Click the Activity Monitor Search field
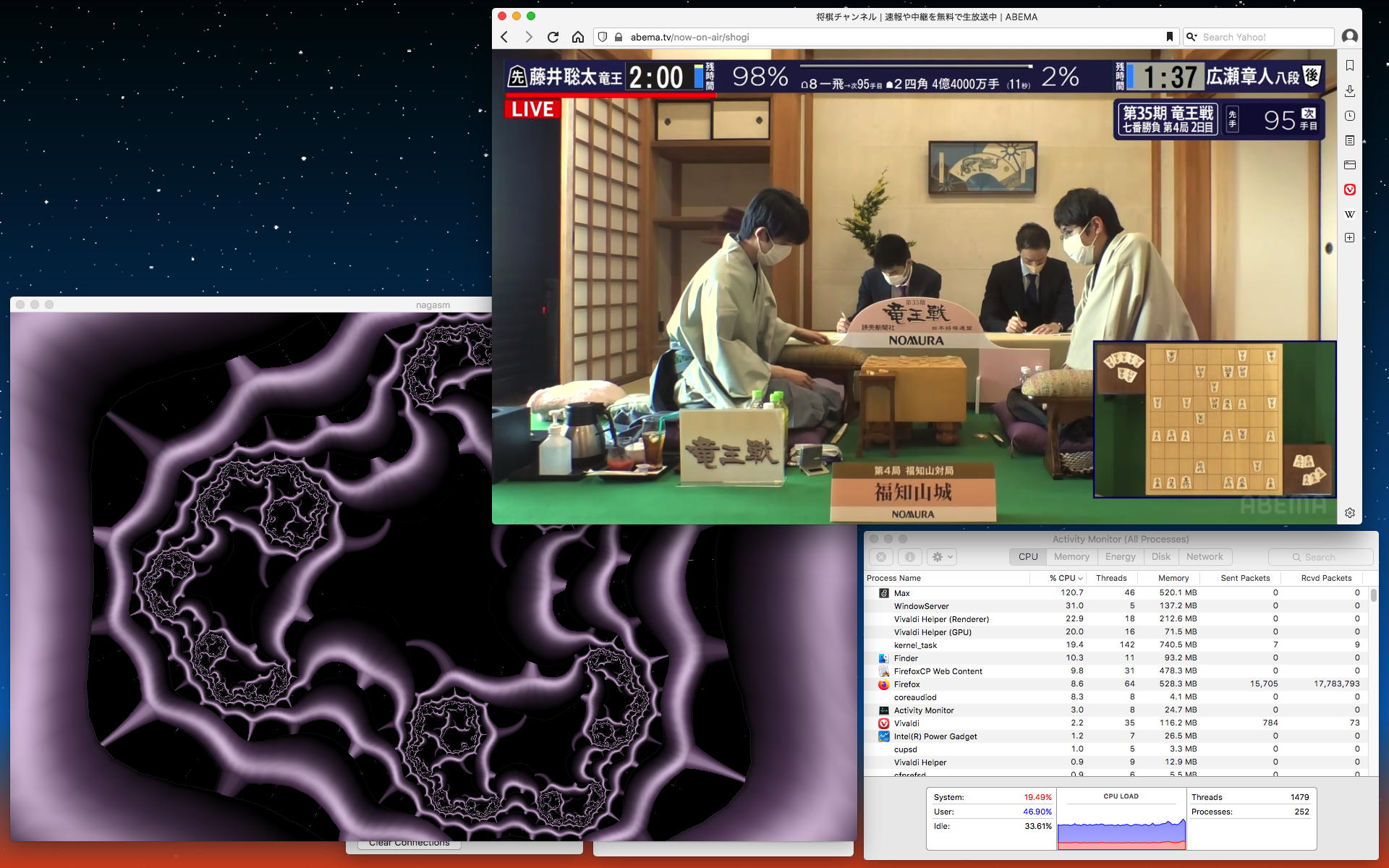The image size is (1389, 868). 1320,557
